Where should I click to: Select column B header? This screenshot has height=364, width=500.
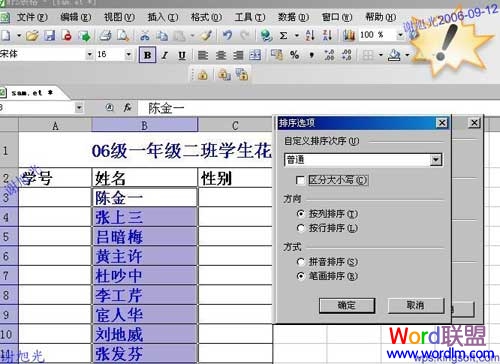click(x=144, y=126)
